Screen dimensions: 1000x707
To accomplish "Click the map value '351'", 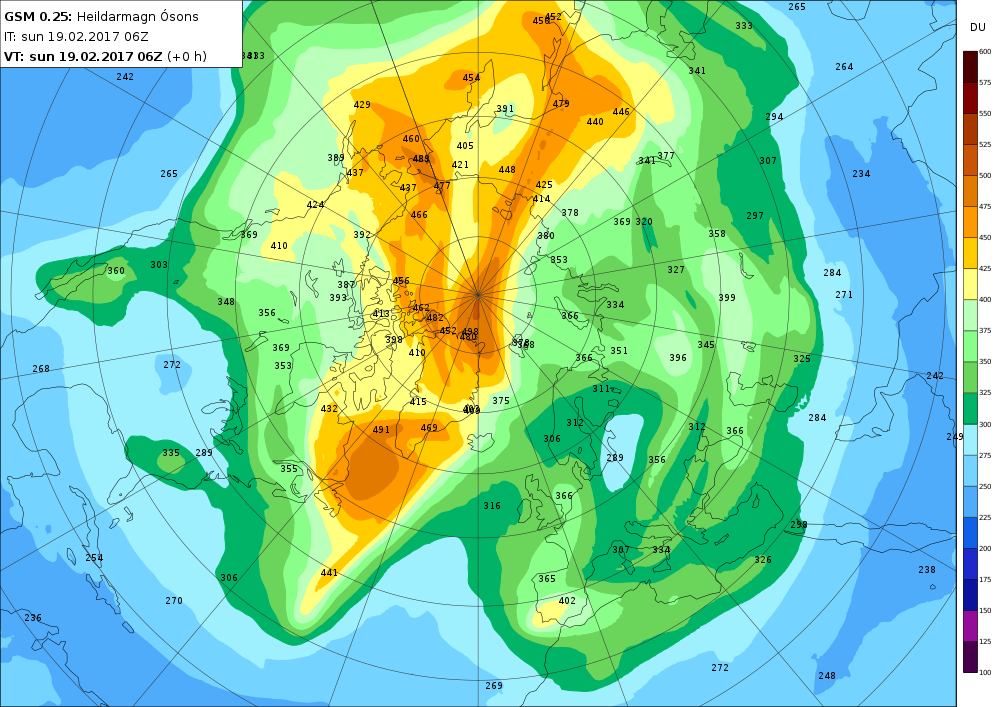I will pyautogui.click(x=619, y=351).
